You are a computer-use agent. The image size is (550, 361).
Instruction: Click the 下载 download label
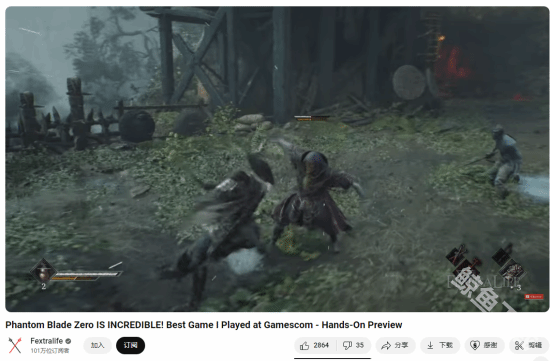(x=446, y=346)
